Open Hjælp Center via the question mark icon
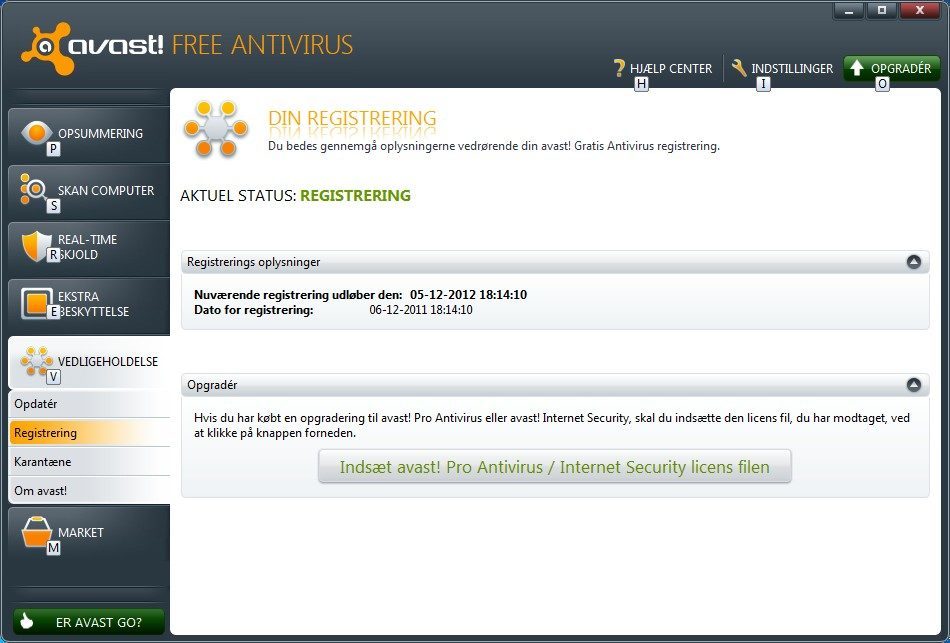Viewport: 950px width, 643px height. pos(617,68)
